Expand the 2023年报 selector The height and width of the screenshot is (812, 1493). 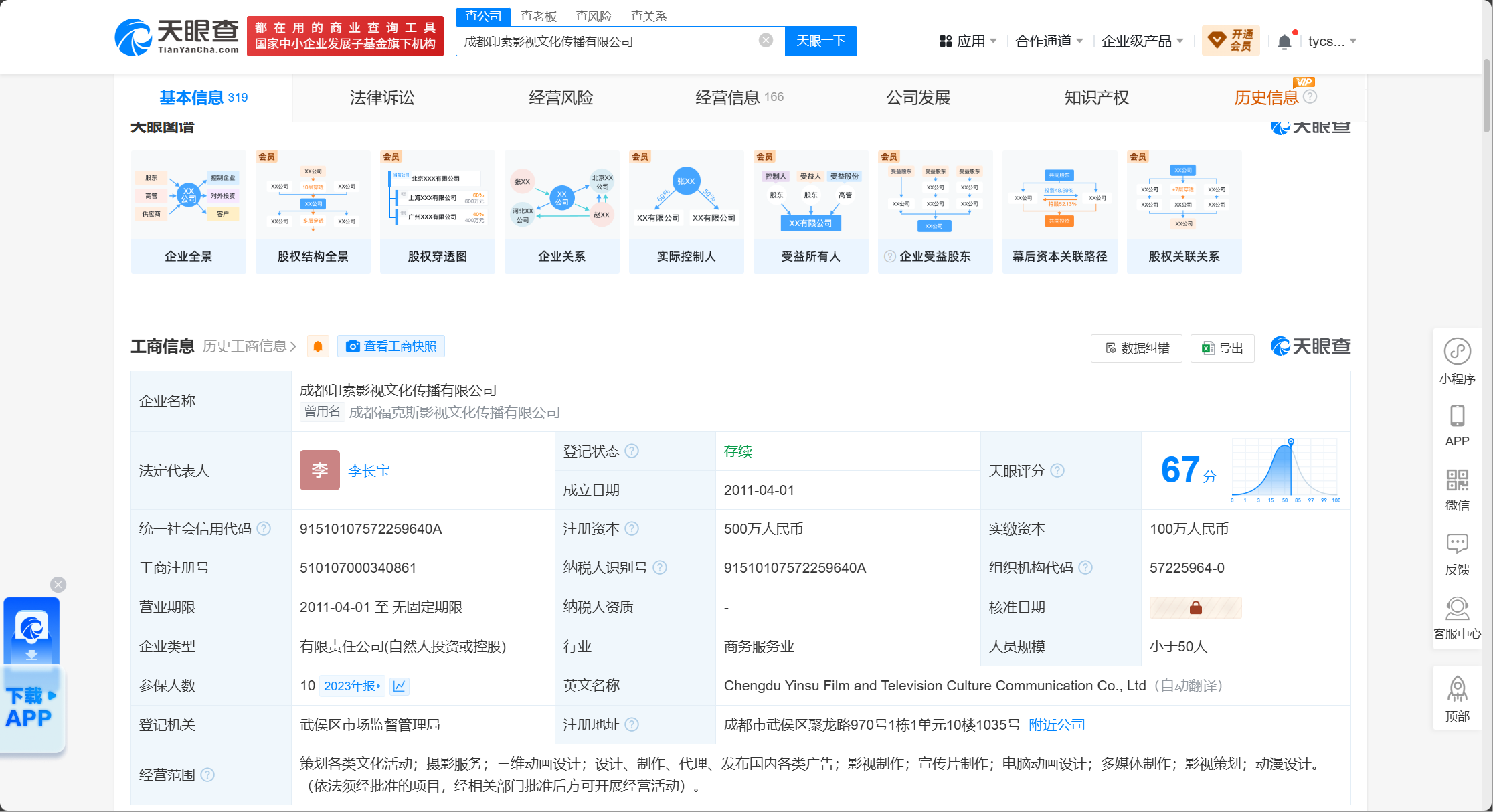pyautogui.click(x=352, y=686)
